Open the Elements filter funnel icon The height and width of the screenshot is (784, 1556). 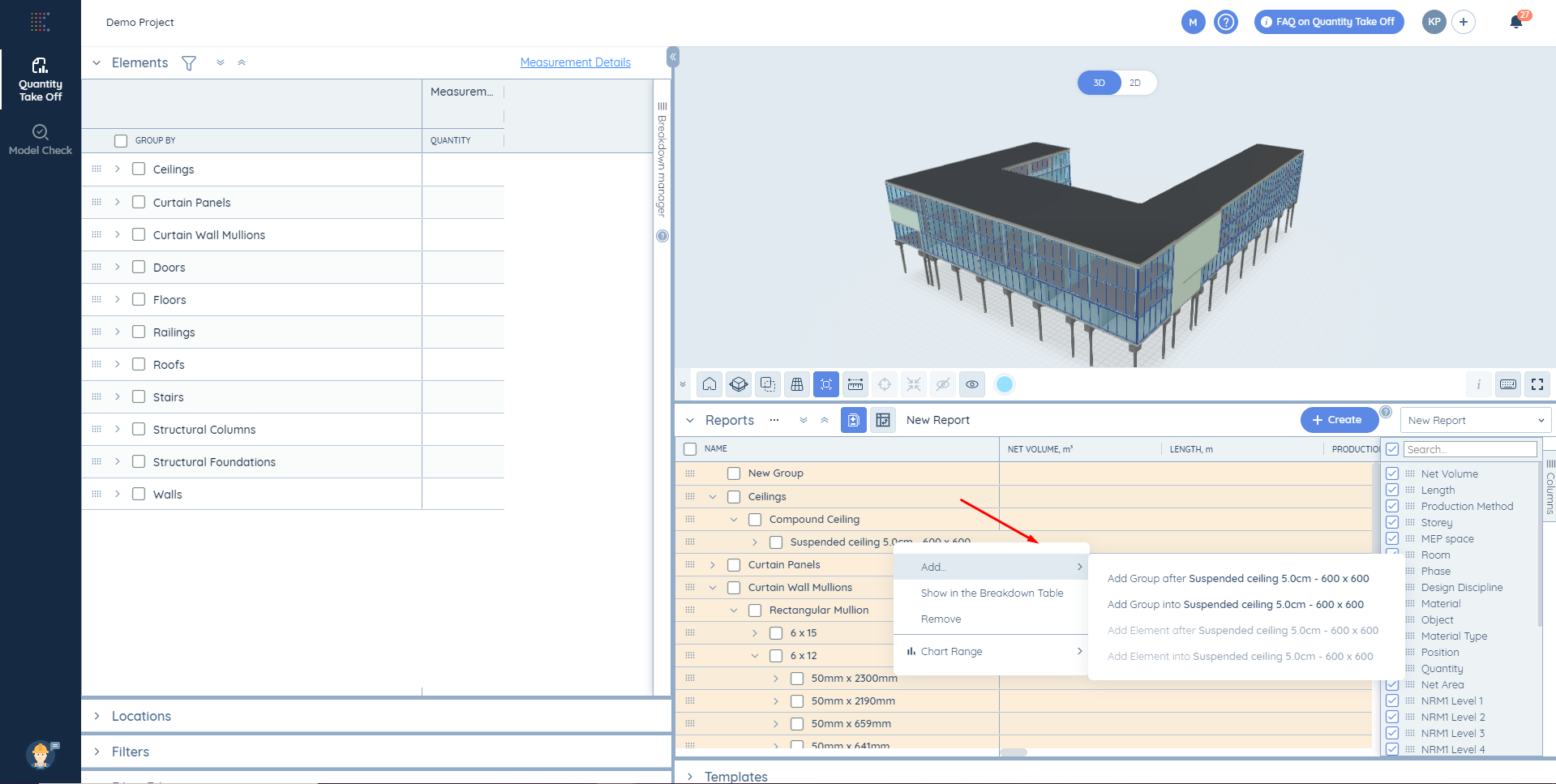point(189,63)
